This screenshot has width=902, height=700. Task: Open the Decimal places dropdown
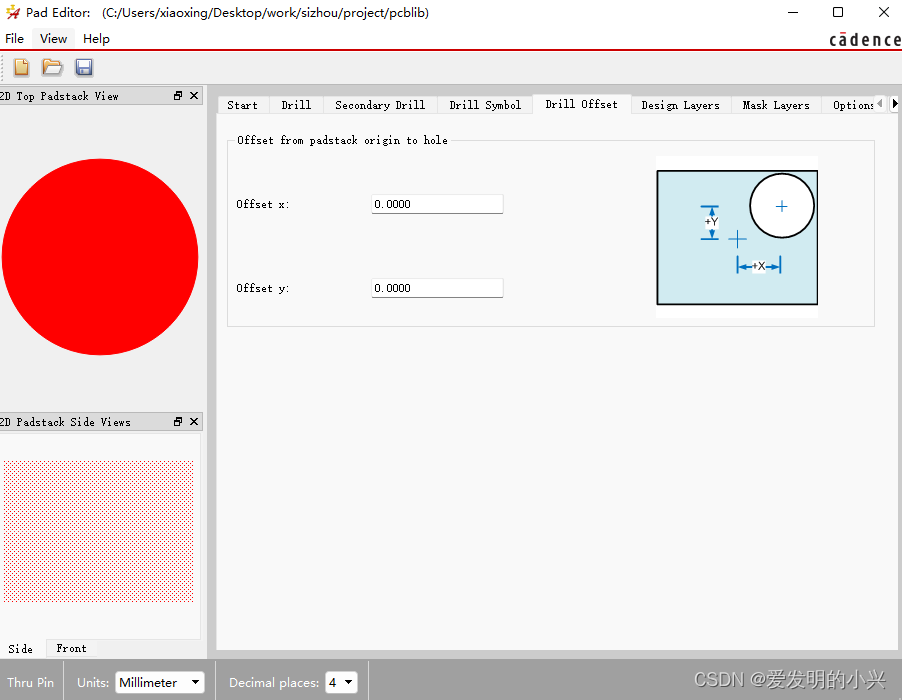point(341,682)
